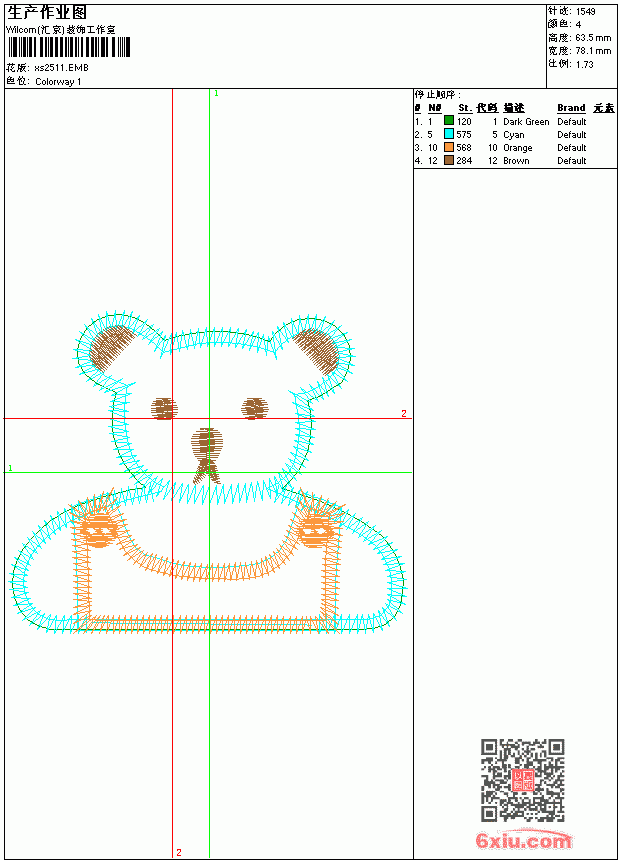
Task: Click the bear's left brown ear
Action: 113,346
